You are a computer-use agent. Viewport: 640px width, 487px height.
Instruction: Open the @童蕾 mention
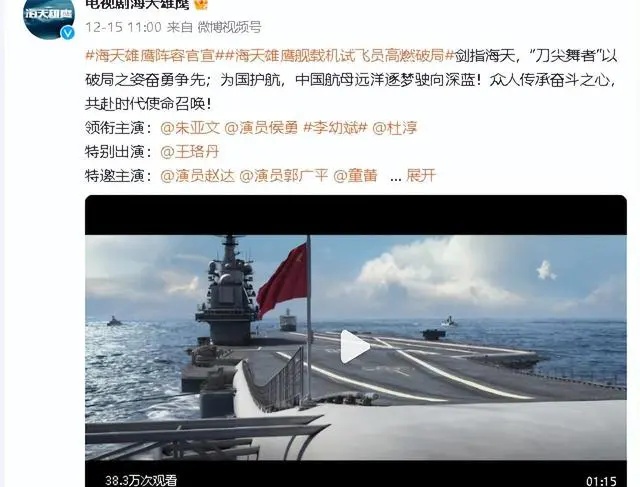coord(356,176)
